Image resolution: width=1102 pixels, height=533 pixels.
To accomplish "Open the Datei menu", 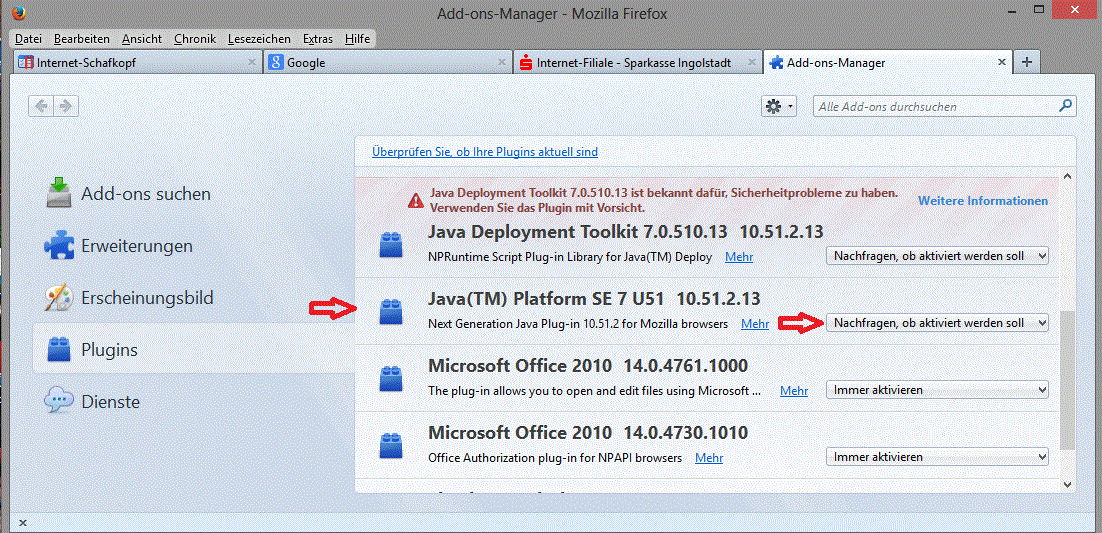I will pyautogui.click(x=28, y=39).
